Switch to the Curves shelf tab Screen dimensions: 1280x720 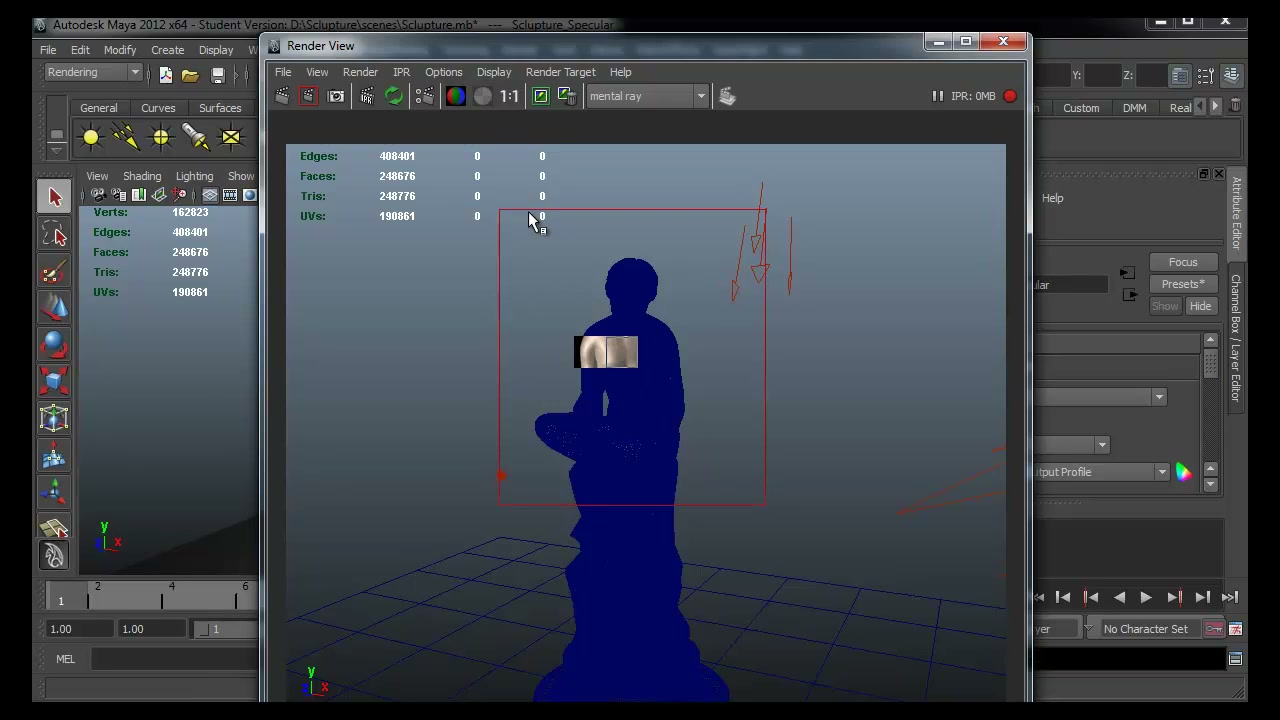(158, 108)
